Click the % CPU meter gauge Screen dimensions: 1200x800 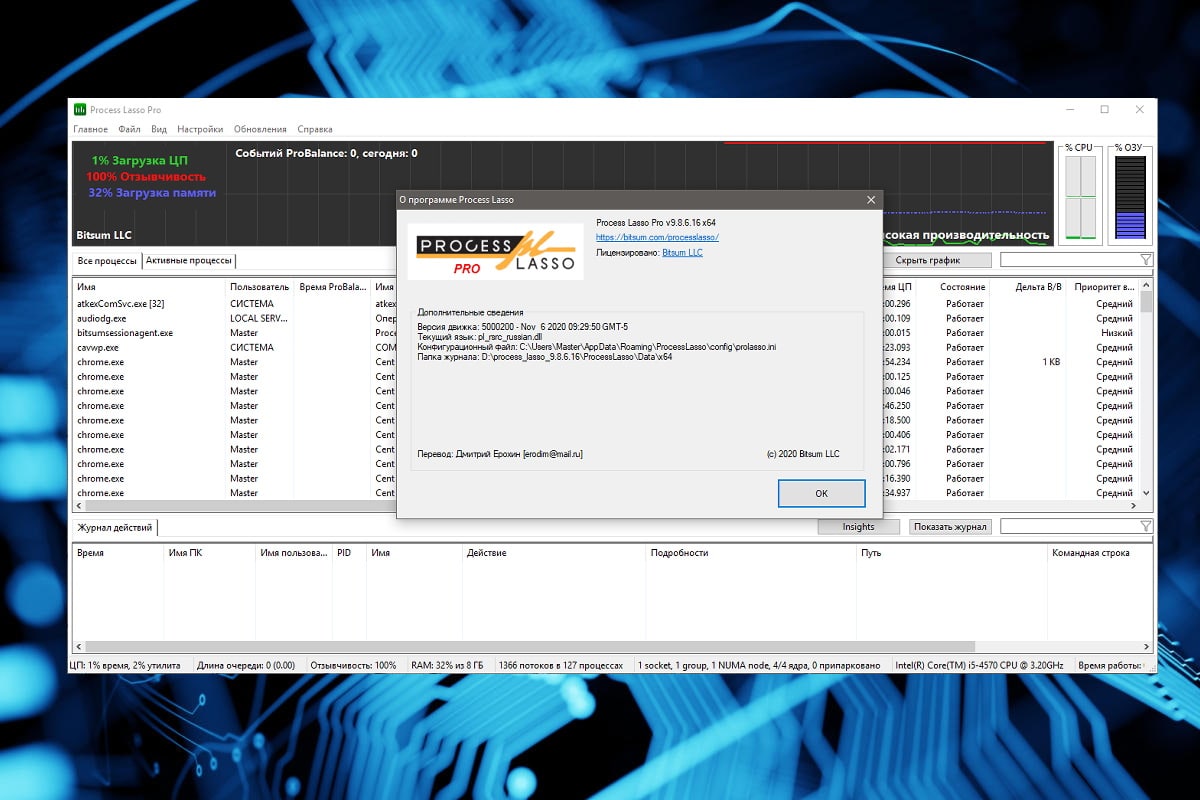tap(1080, 197)
